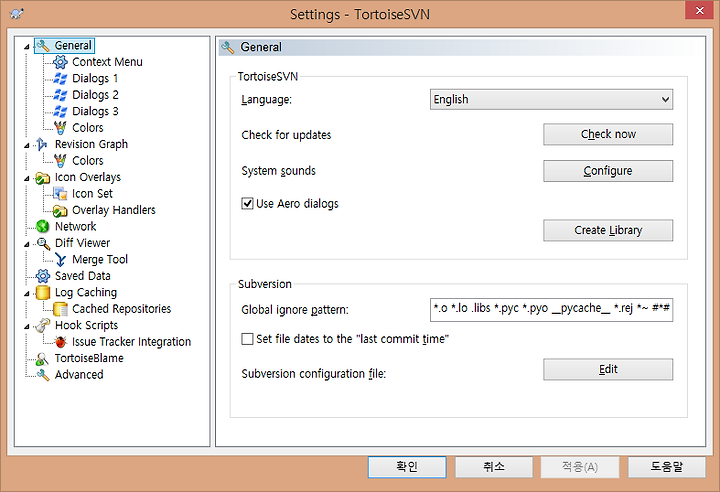Click the Hook Scripts icon

(43, 325)
